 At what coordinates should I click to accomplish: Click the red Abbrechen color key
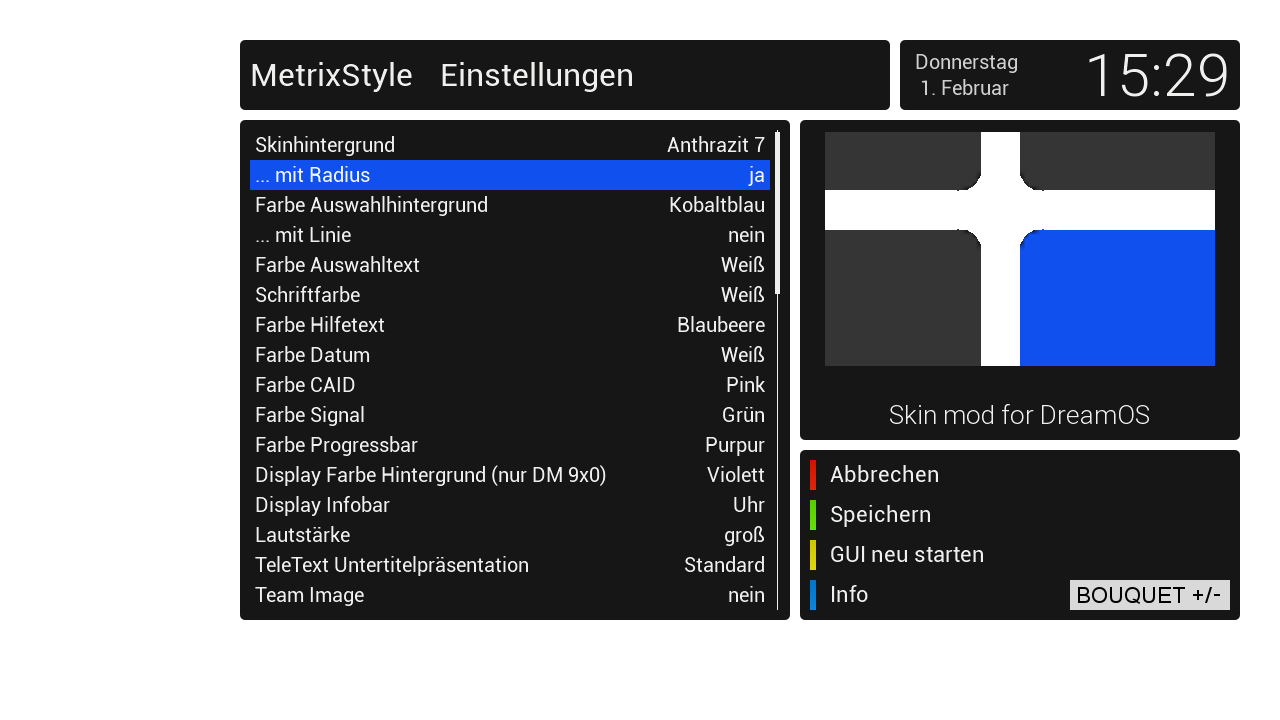click(x=813, y=475)
